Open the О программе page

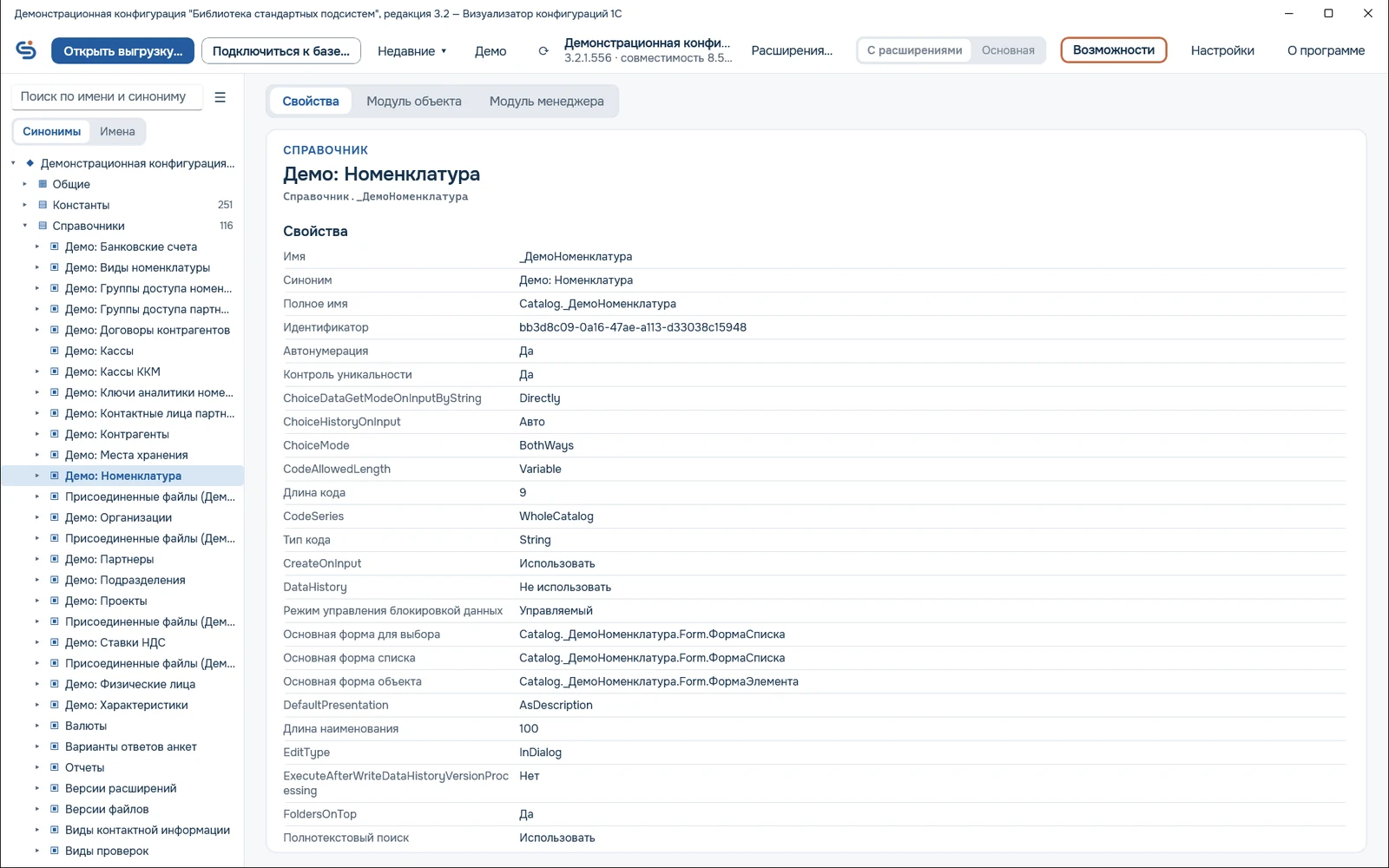tap(1326, 50)
